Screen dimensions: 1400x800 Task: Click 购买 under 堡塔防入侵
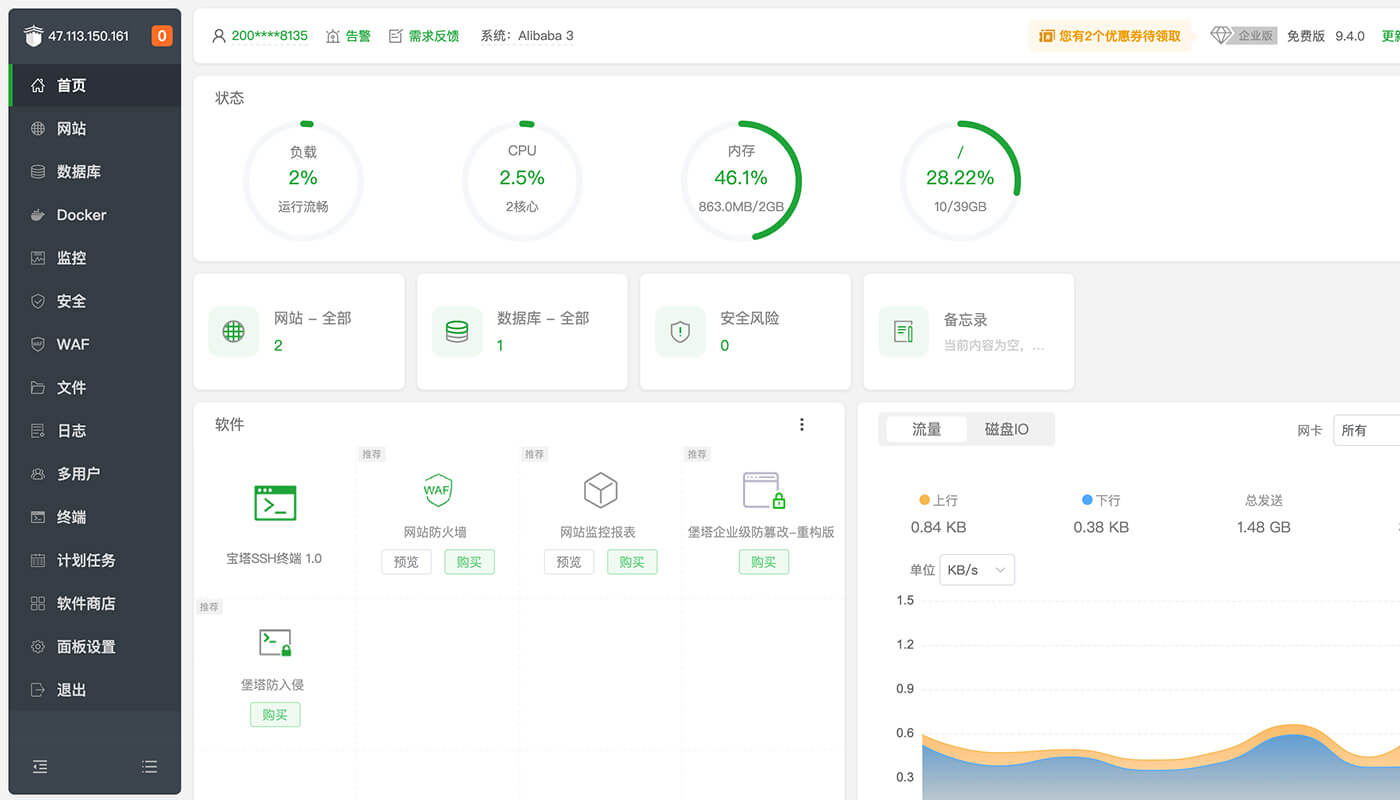point(275,715)
